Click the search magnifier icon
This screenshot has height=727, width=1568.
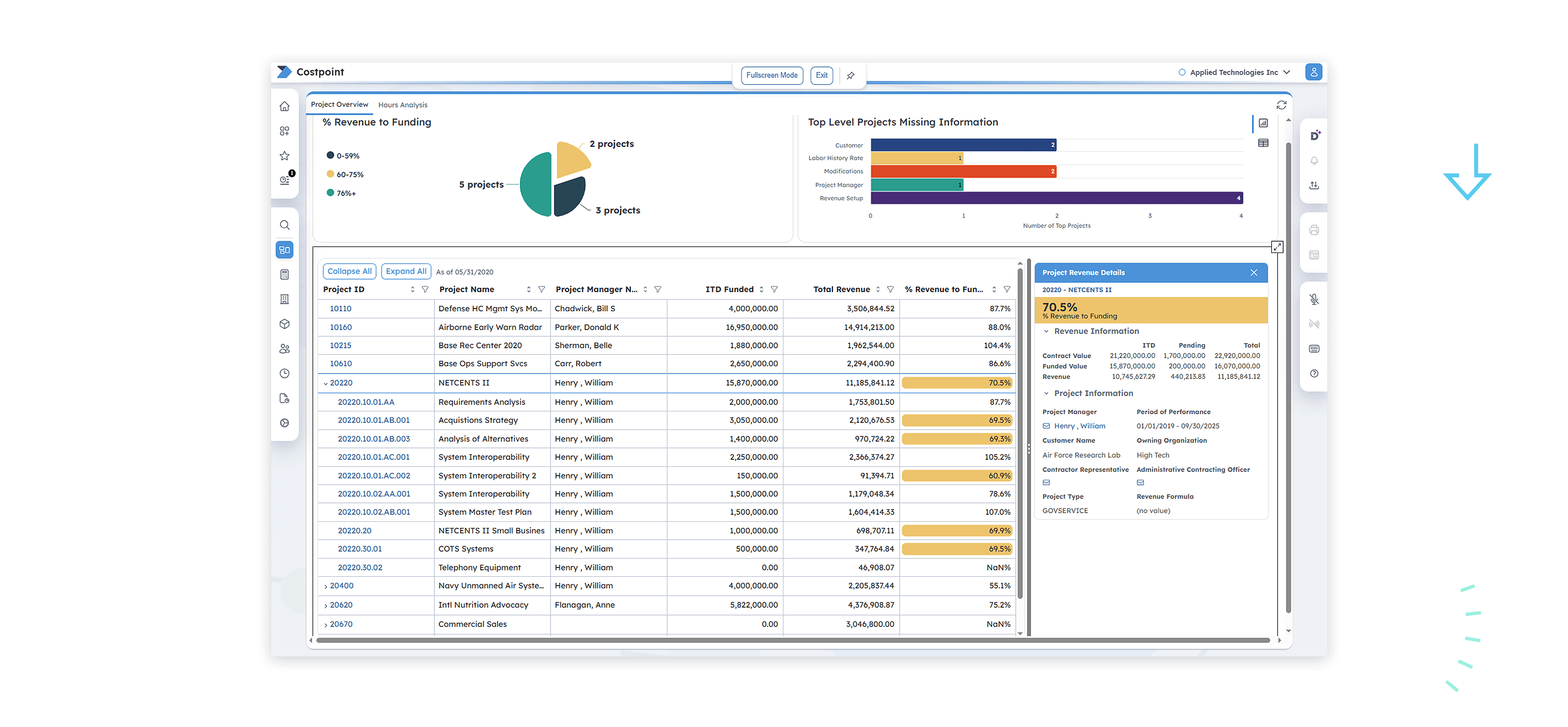tap(284, 225)
